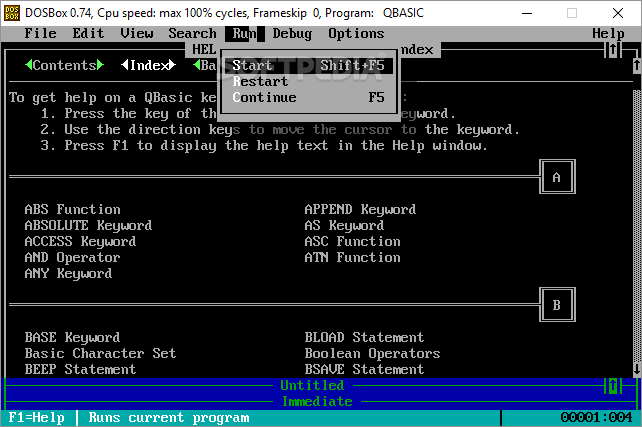Viewport: 642px width, 427px height.
Task: Open ASC Function help topic
Action: pos(353,241)
